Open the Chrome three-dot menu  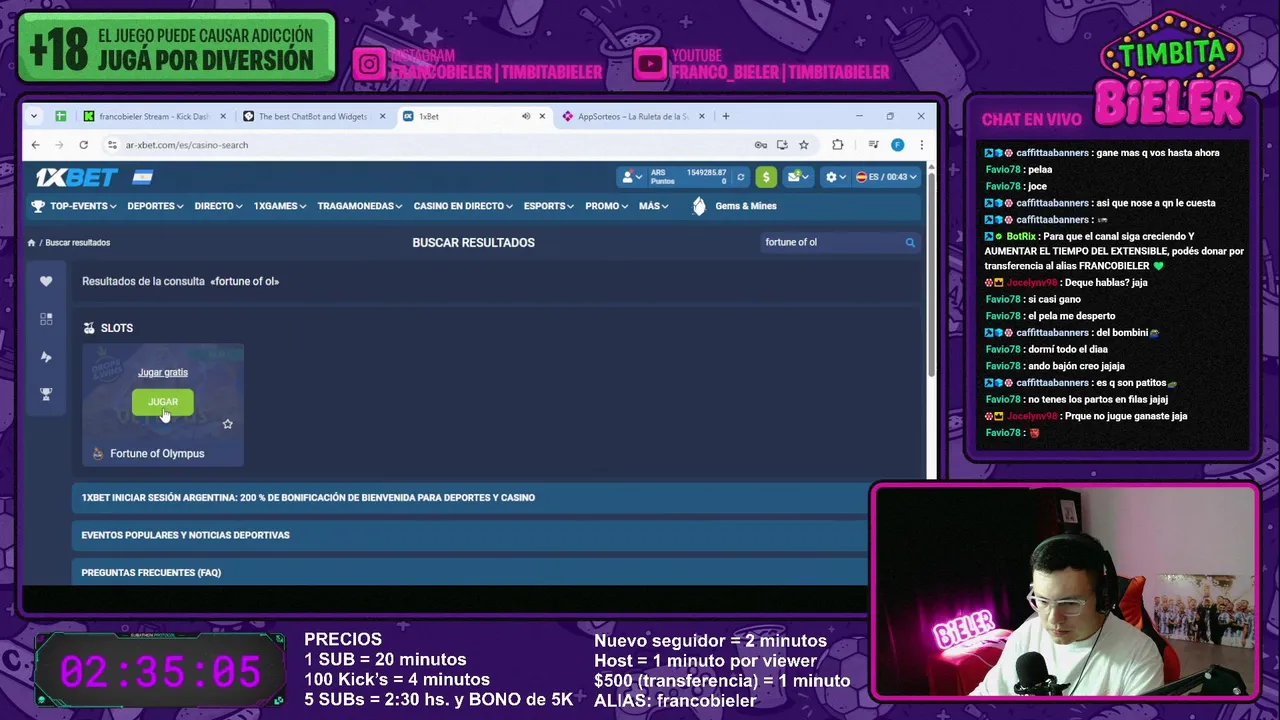coord(921,145)
